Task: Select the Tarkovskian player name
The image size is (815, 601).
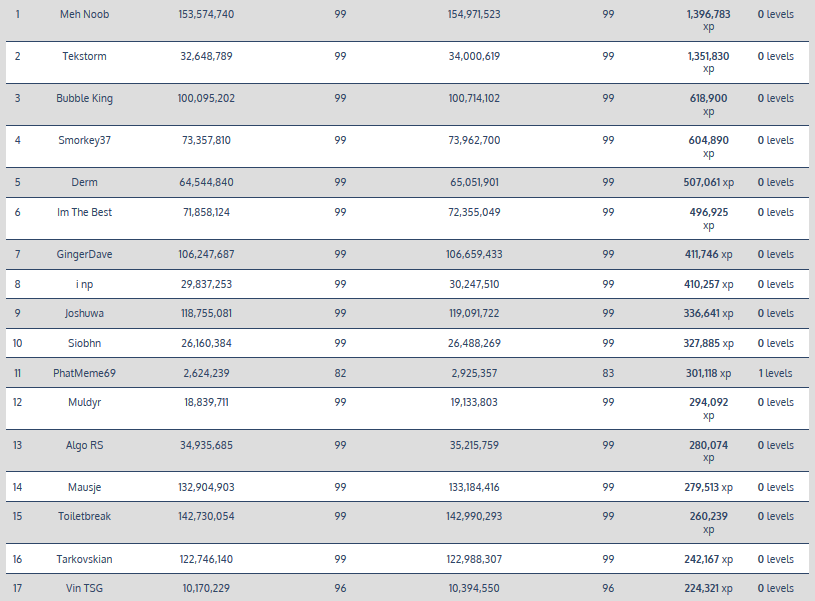Action: pos(84,559)
